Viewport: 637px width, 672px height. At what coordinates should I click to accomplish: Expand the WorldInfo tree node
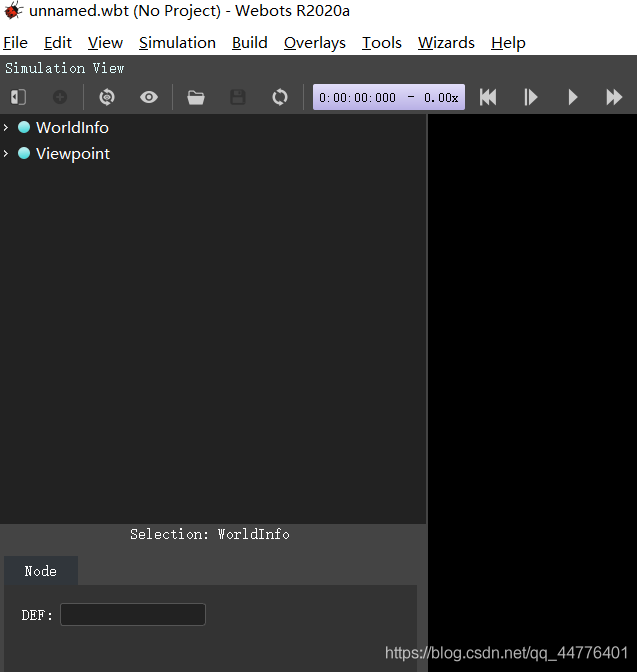[6, 127]
